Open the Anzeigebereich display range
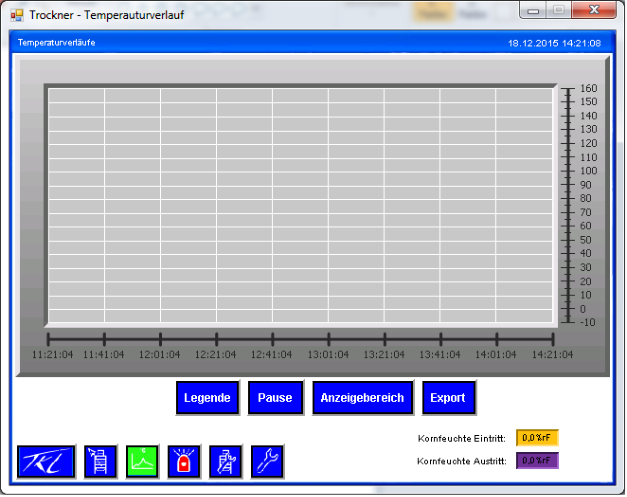 (x=362, y=398)
